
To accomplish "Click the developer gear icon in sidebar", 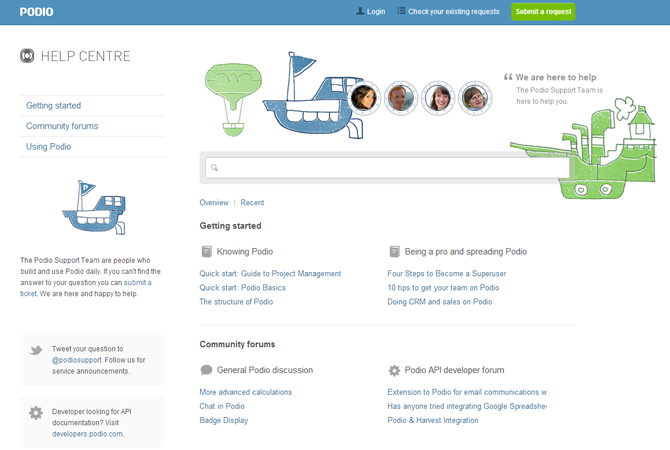I will point(36,413).
